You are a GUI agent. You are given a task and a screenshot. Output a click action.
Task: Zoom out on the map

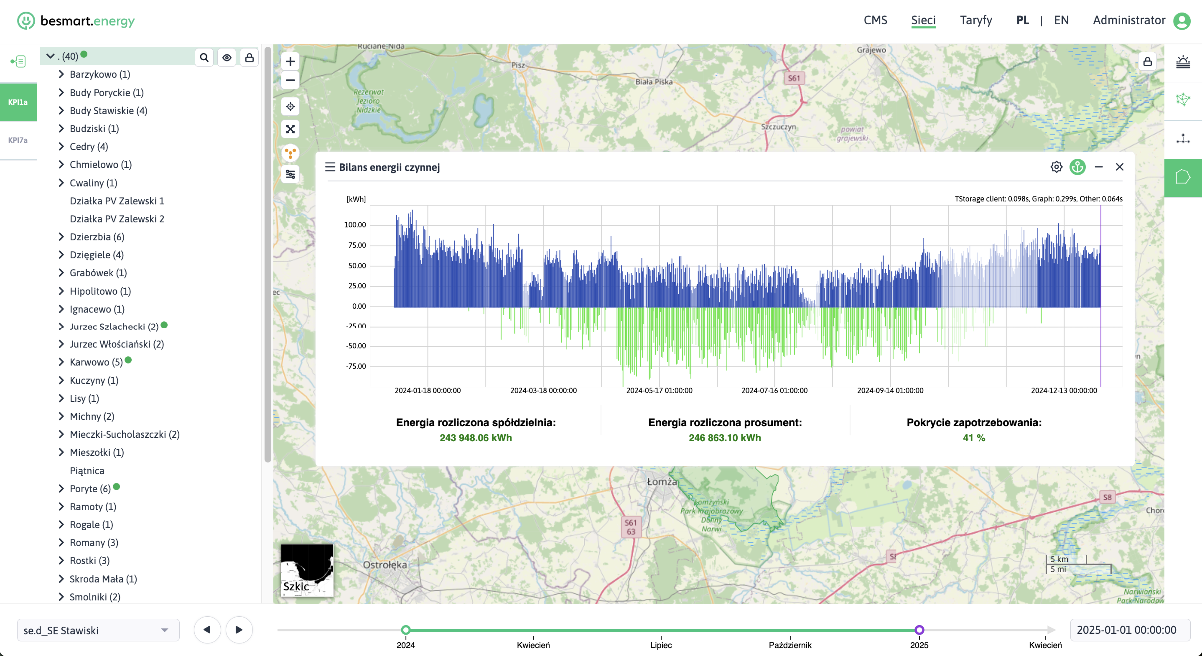point(291,80)
